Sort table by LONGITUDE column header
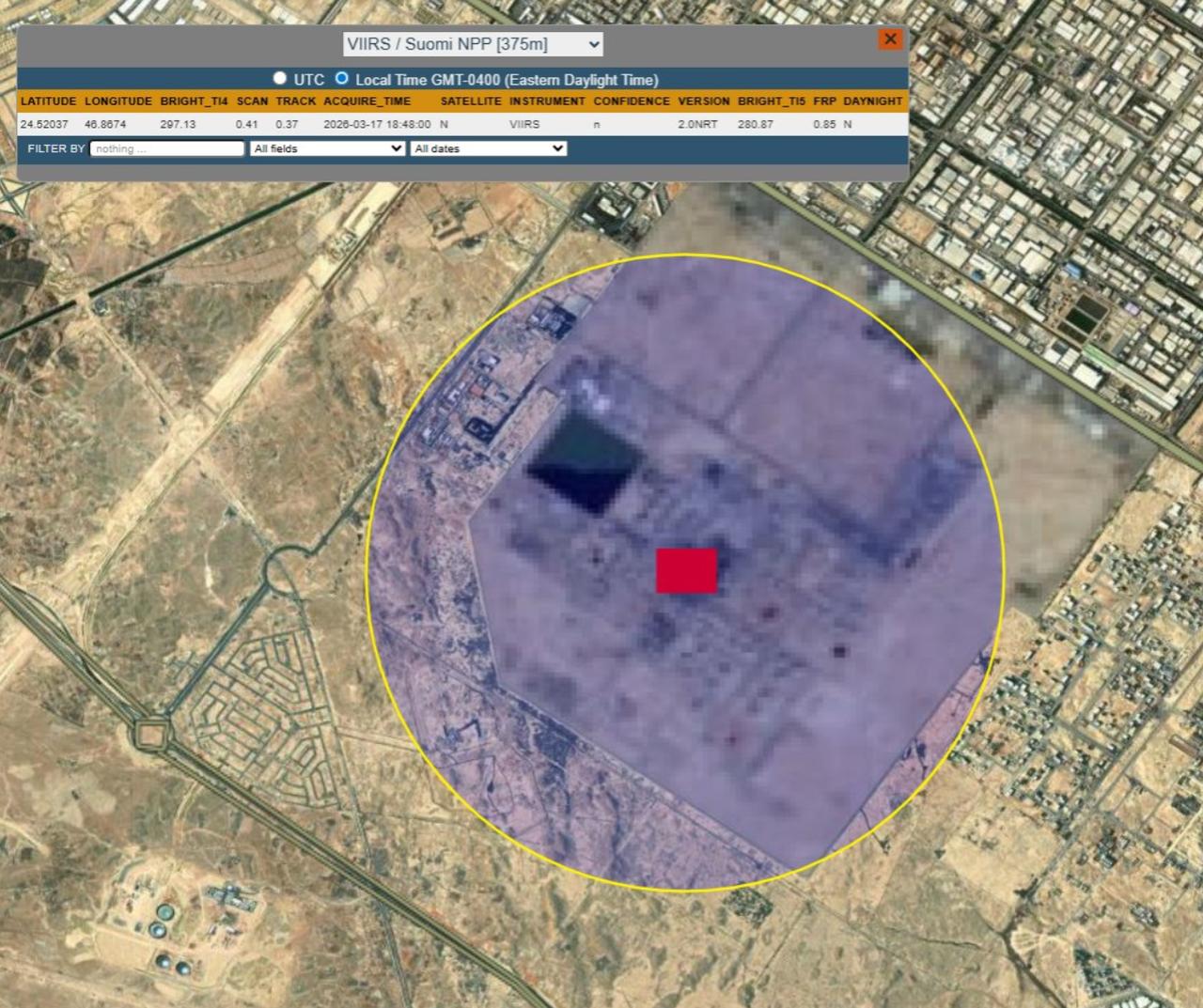1203x1008 pixels. pyautogui.click(x=118, y=101)
